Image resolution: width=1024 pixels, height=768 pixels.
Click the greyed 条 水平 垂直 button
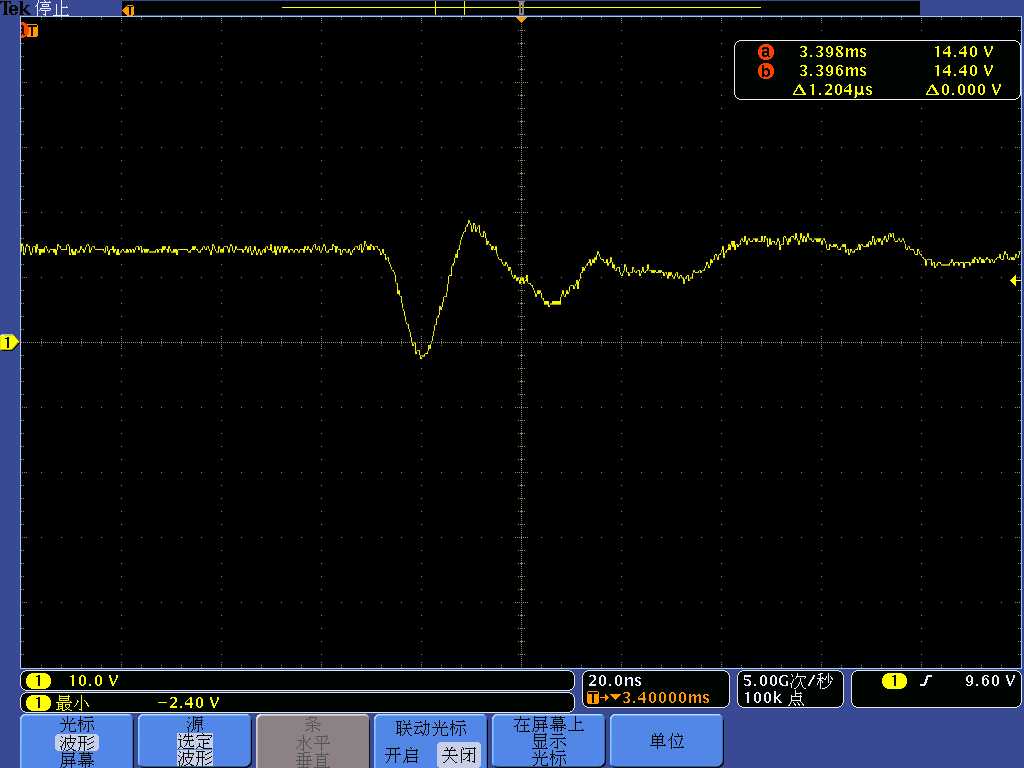(313, 741)
